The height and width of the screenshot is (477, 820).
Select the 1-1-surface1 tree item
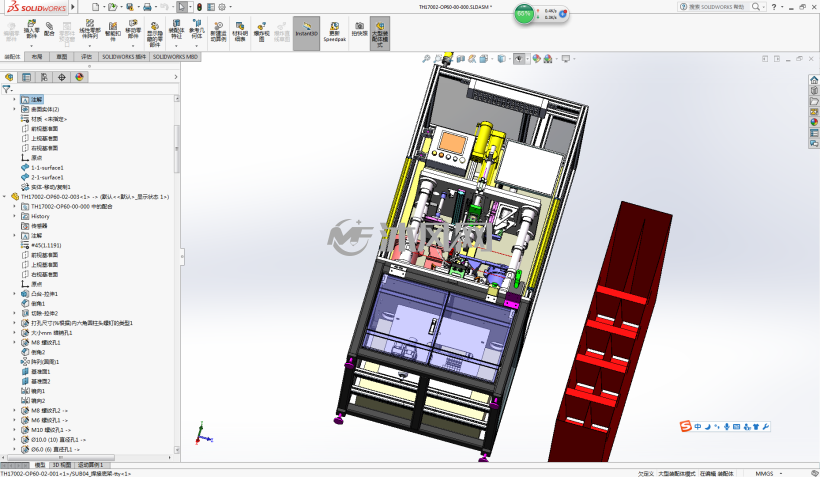click(x=41, y=167)
